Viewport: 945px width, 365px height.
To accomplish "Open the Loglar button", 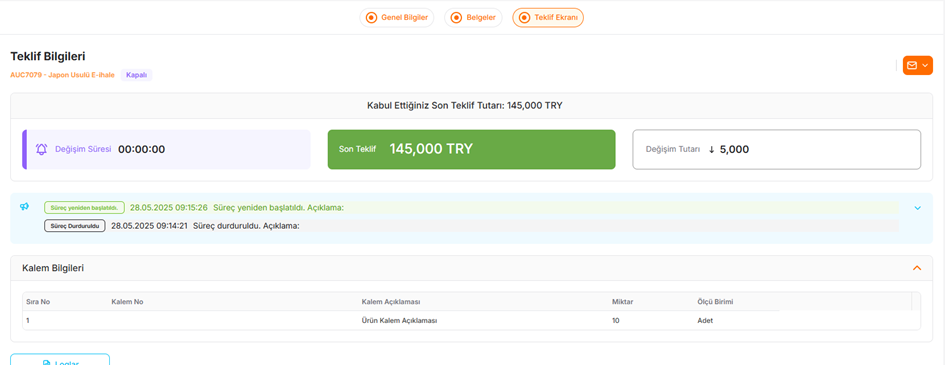I will click(60, 360).
